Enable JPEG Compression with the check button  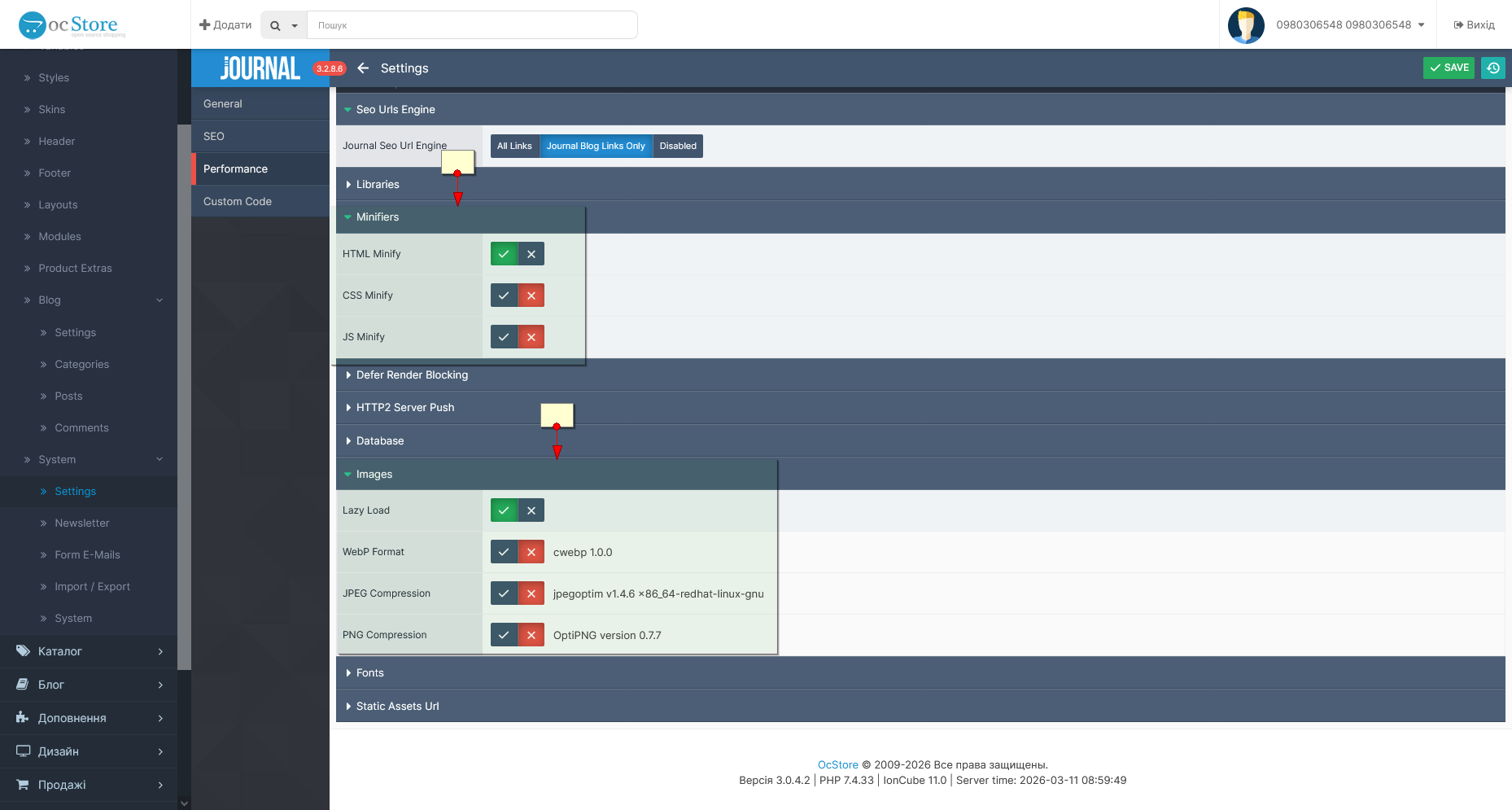click(x=504, y=593)
